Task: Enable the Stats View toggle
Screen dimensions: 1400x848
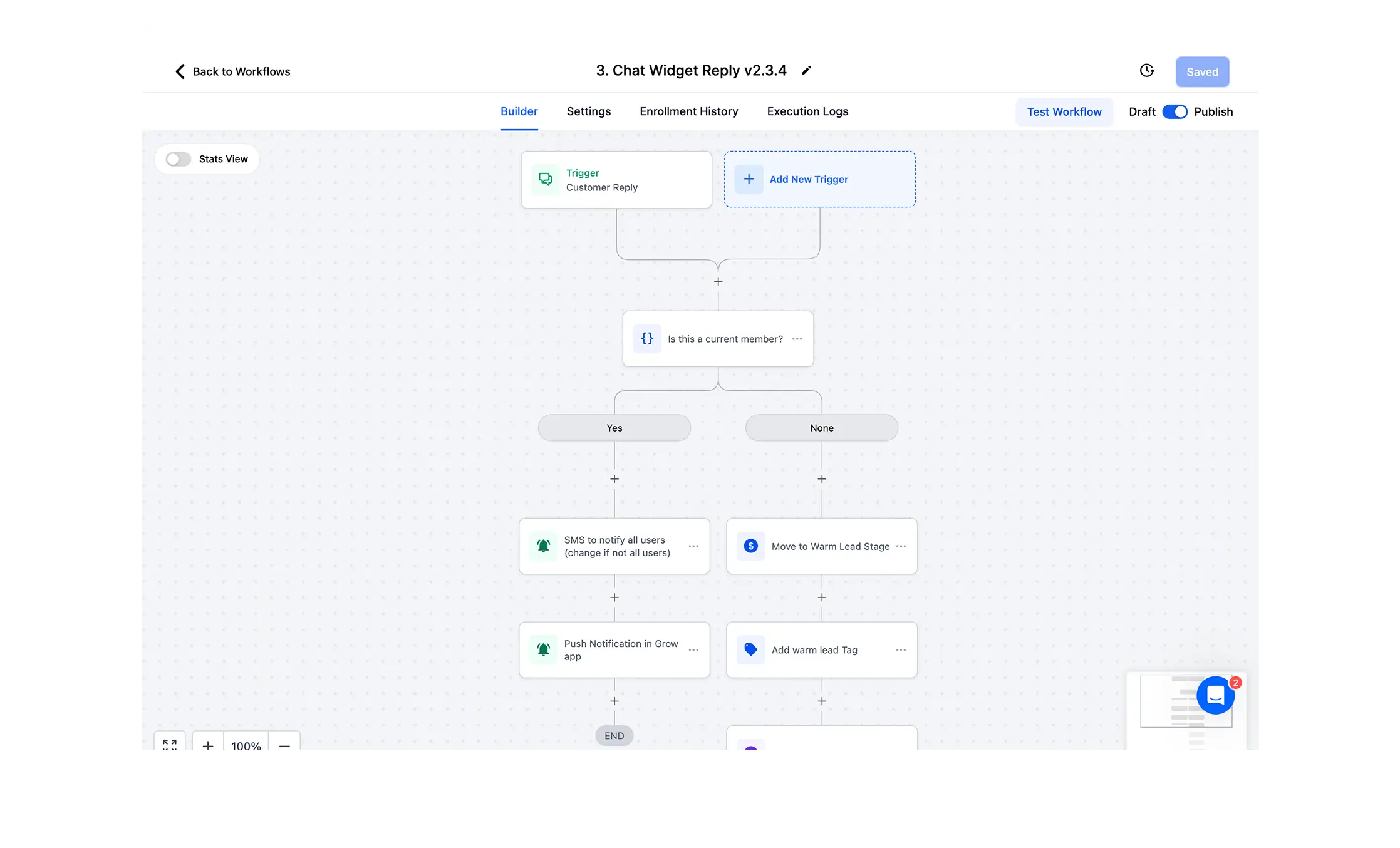Action: click(x=177, y=159)
